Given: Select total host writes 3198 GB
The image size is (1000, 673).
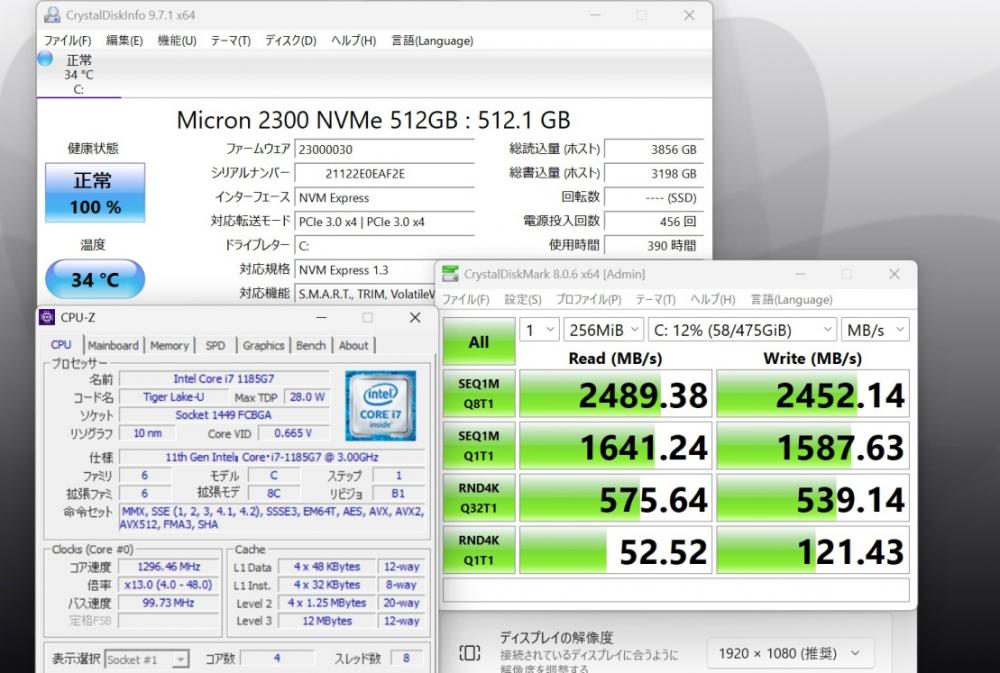Looking at the screenshot, I should coord(653,174).
